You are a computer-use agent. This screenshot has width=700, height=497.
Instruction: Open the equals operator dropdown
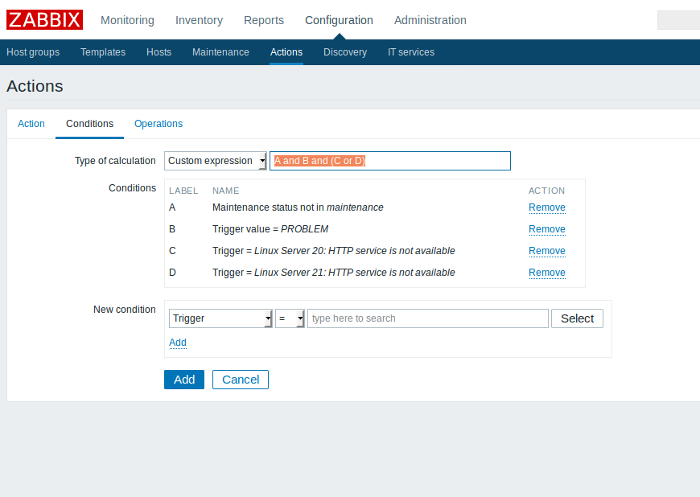click(290, 318)
